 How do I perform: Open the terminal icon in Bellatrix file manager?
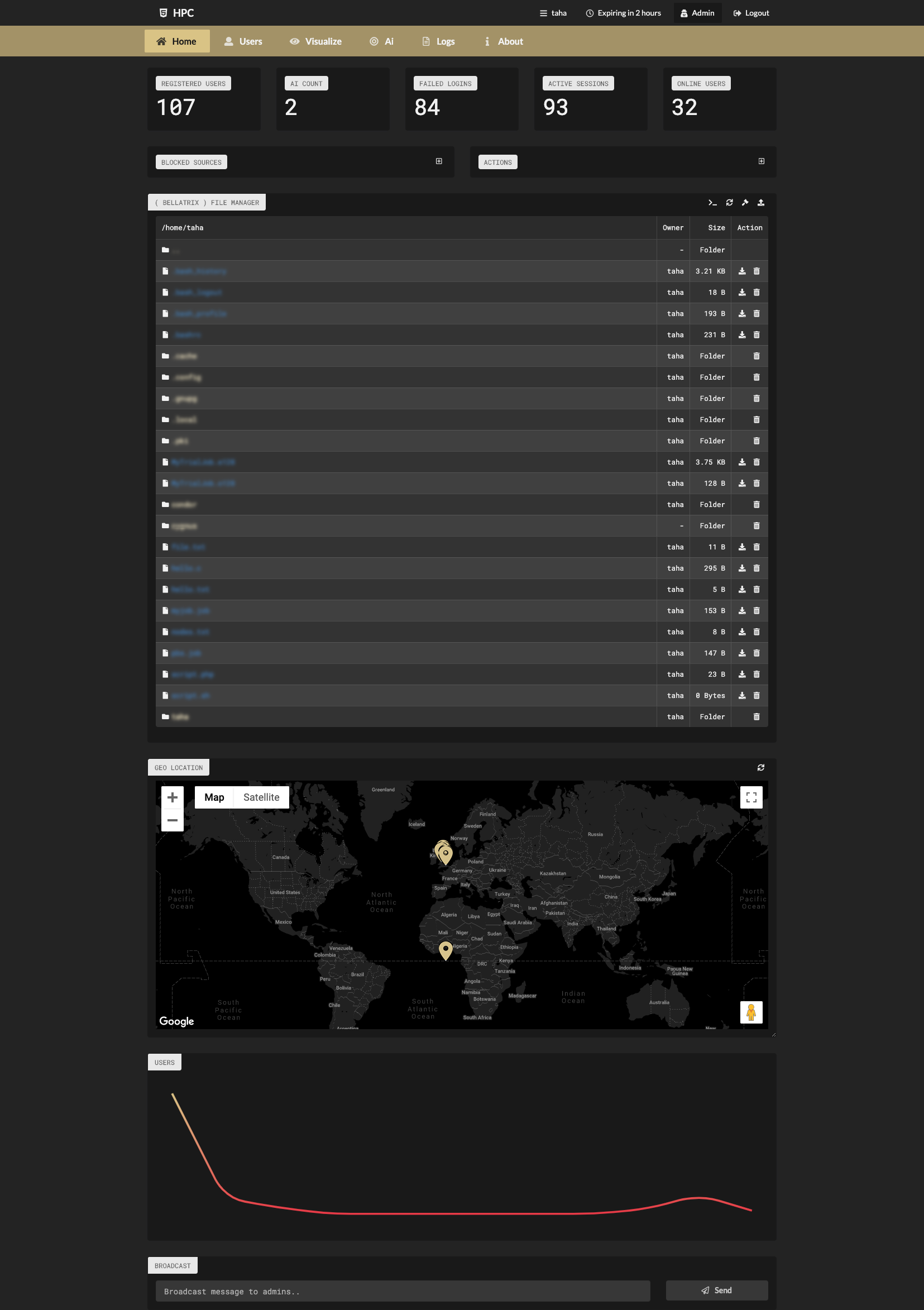click(x=712, y=203)
